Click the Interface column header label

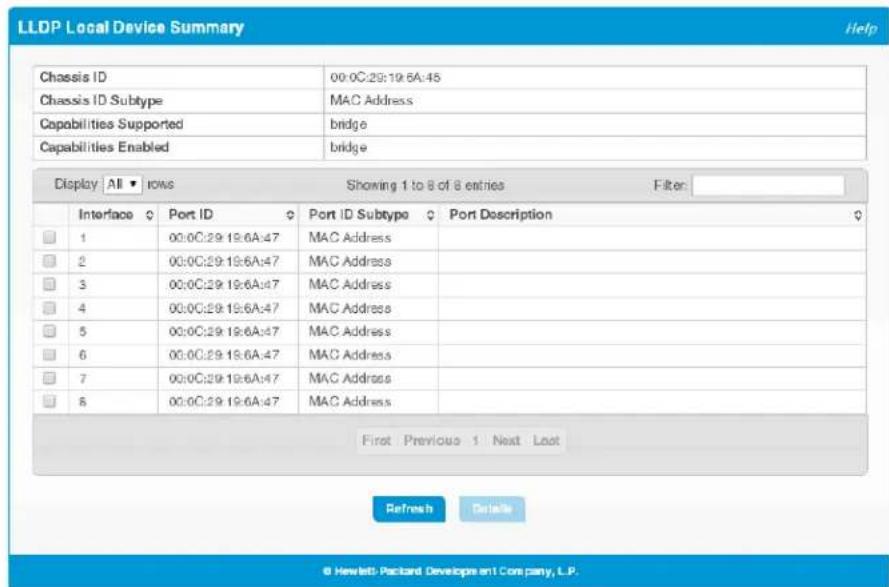pyautogui.click(x=105, y=215)
